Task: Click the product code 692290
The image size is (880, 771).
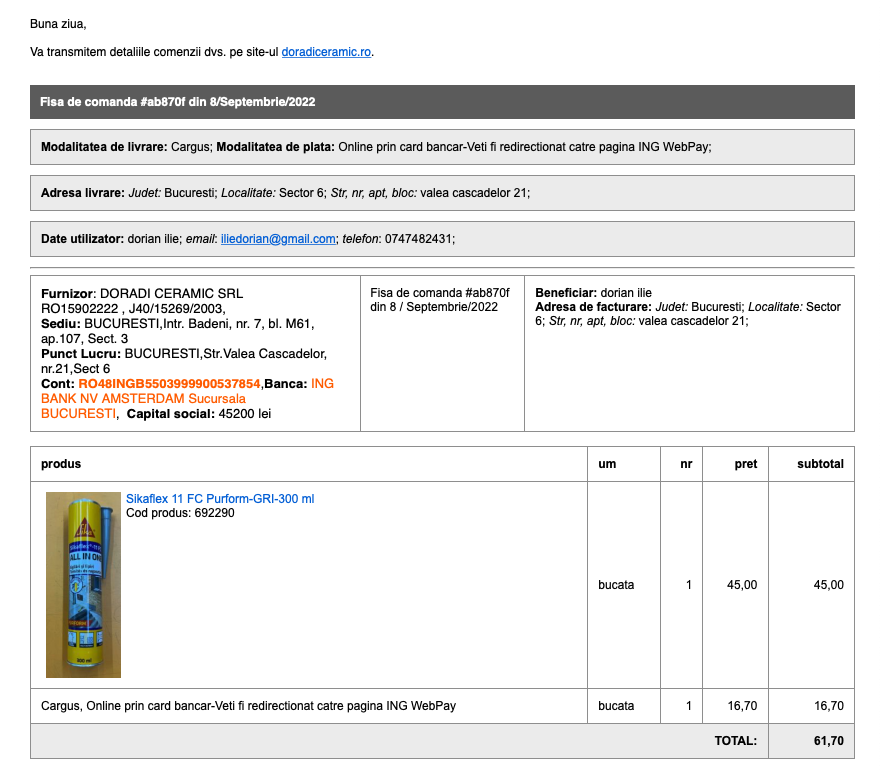Action: tap(214, 513)
